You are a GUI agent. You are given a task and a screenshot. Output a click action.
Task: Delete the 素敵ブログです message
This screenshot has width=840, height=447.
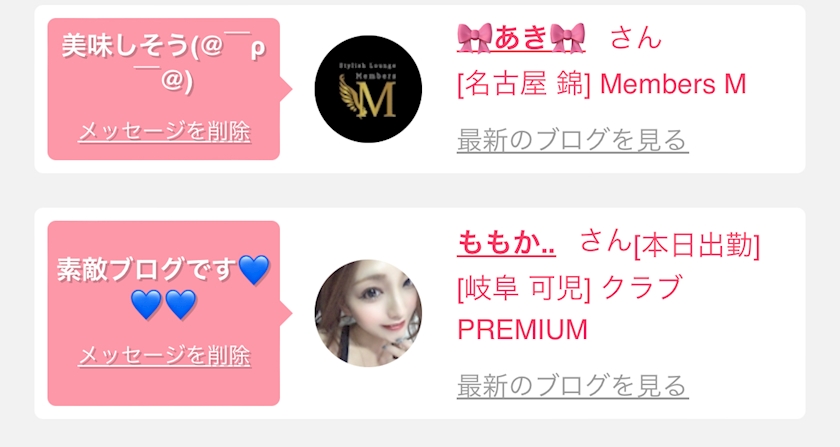tap(164, 355)
